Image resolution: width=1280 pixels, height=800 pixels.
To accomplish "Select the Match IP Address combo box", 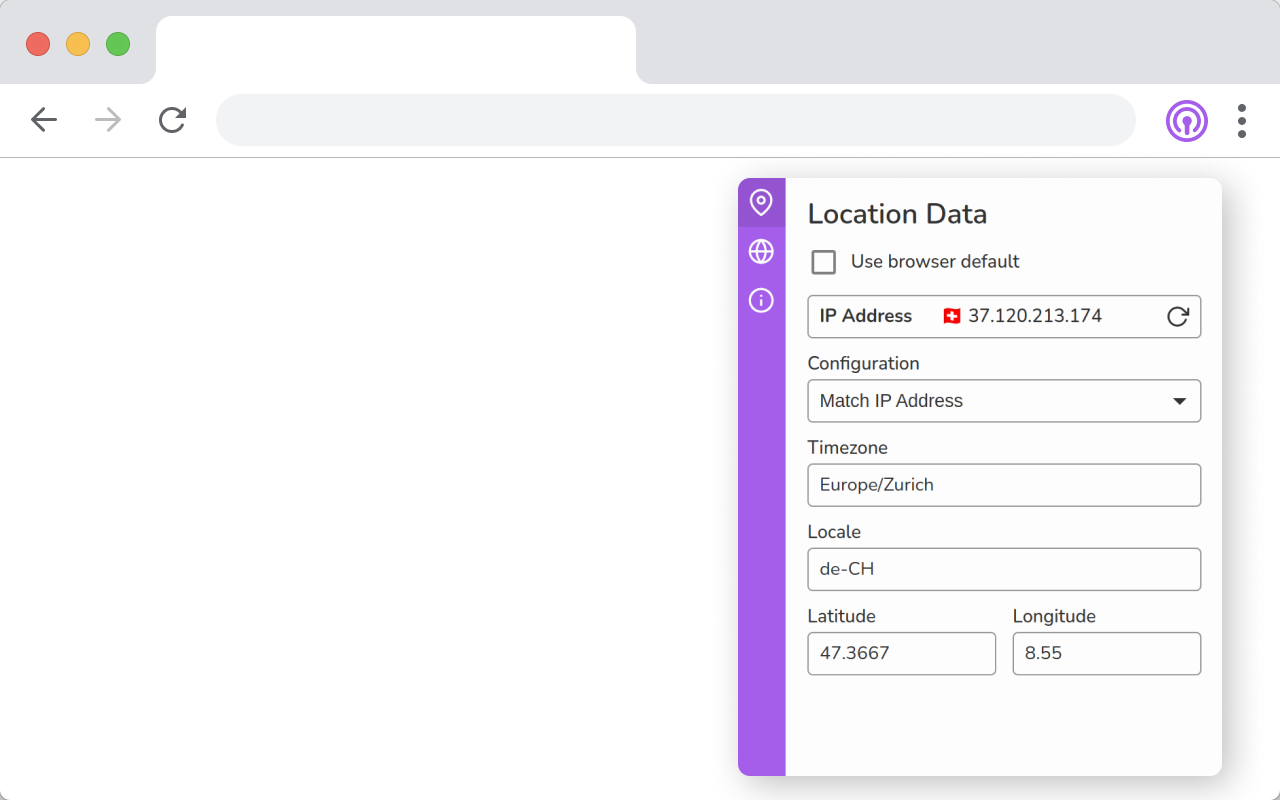I will 990,401.
